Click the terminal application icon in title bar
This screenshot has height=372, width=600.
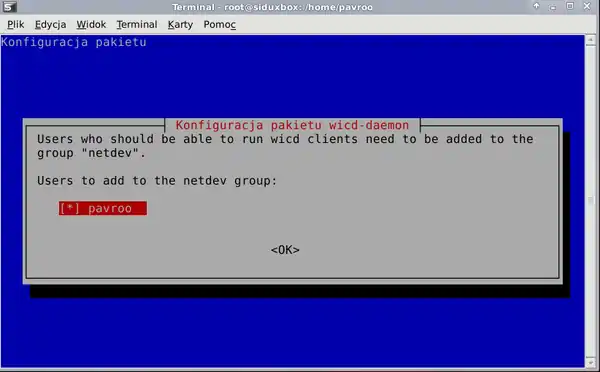[x=9, y=7]
